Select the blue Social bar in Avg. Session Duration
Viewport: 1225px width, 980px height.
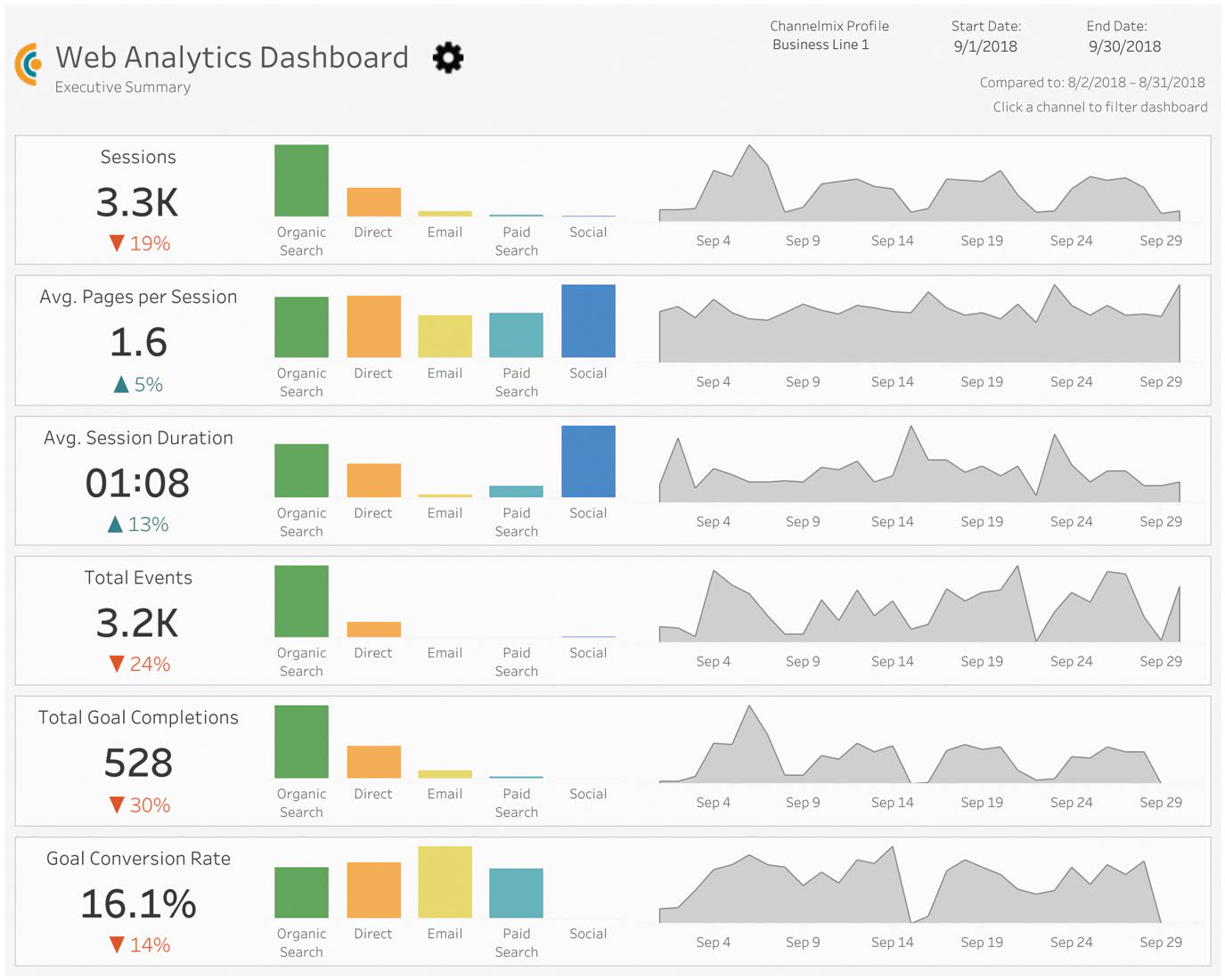point(588,461)
